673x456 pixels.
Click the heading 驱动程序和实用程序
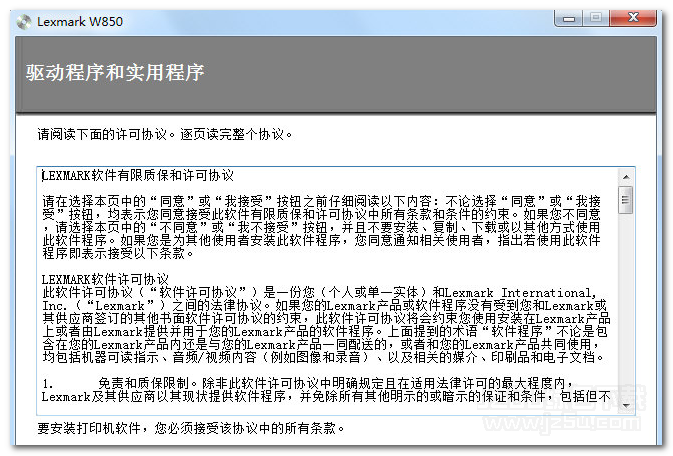115,72
